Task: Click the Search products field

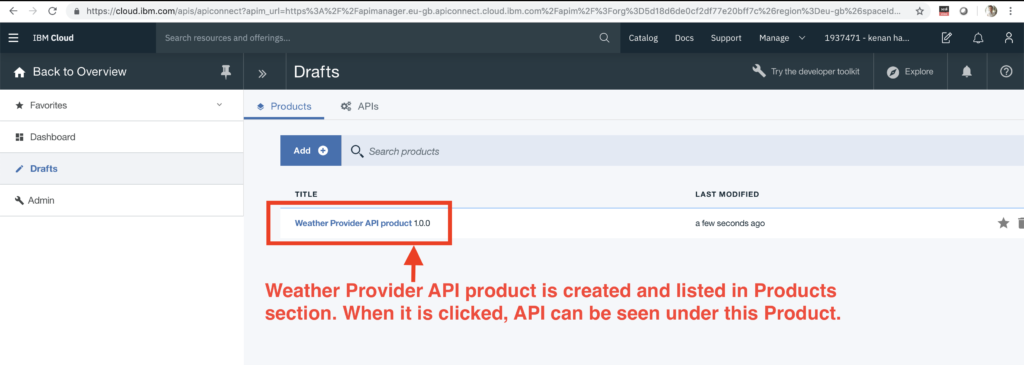Action: (x=682, y=151)
